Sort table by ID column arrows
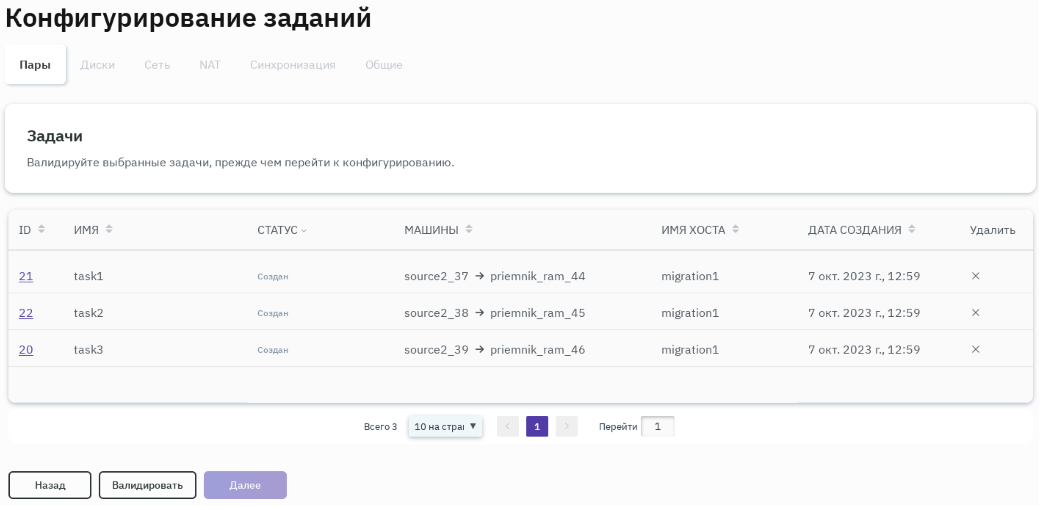This screenshot has height=510, width=1046. point(42,230)
